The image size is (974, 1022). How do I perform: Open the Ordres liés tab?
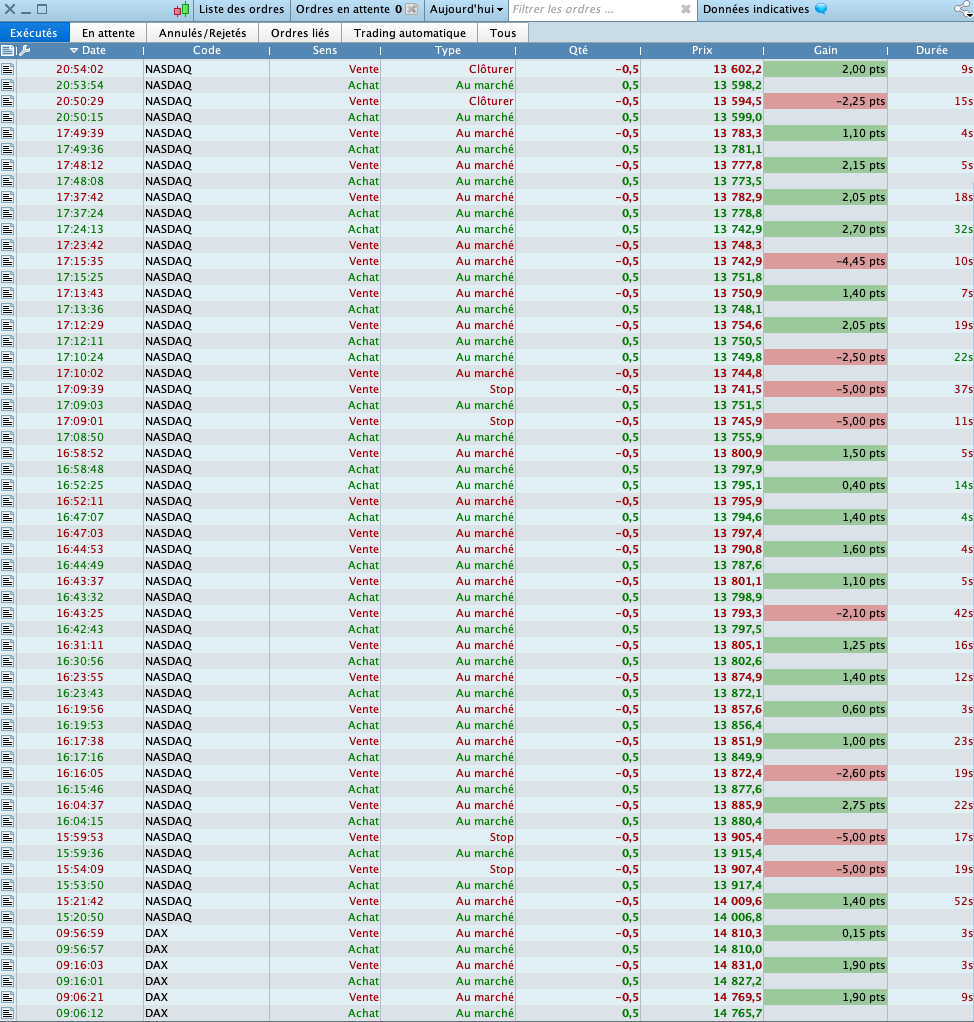300,33
